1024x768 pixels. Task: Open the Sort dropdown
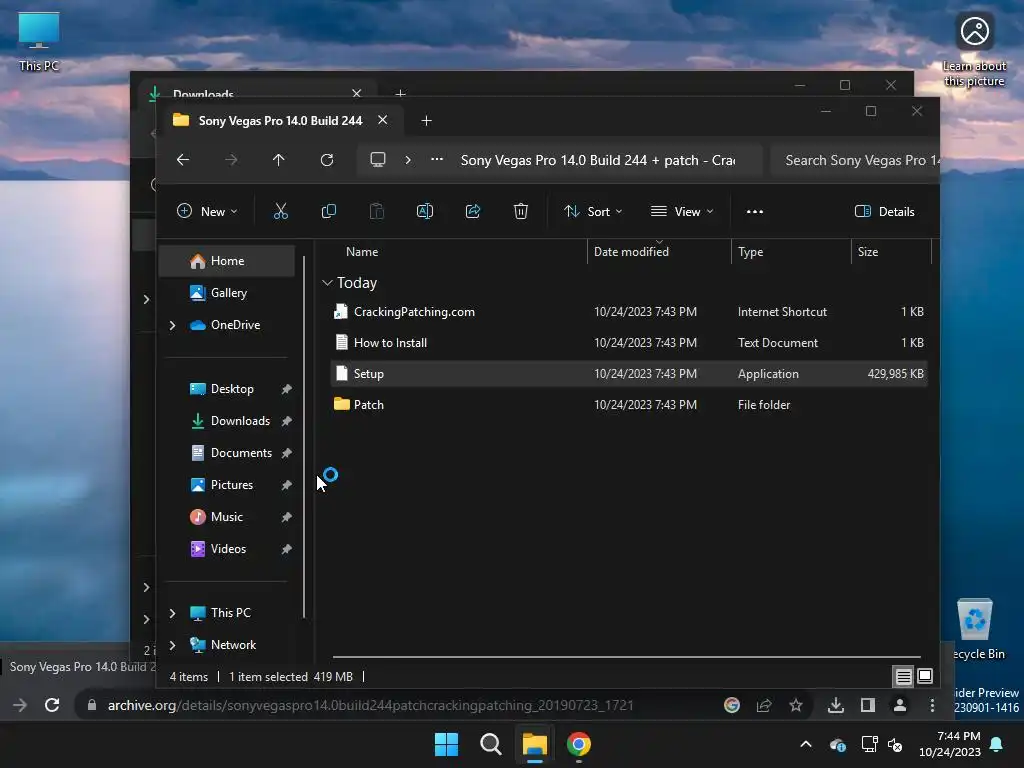click(593, 212)
